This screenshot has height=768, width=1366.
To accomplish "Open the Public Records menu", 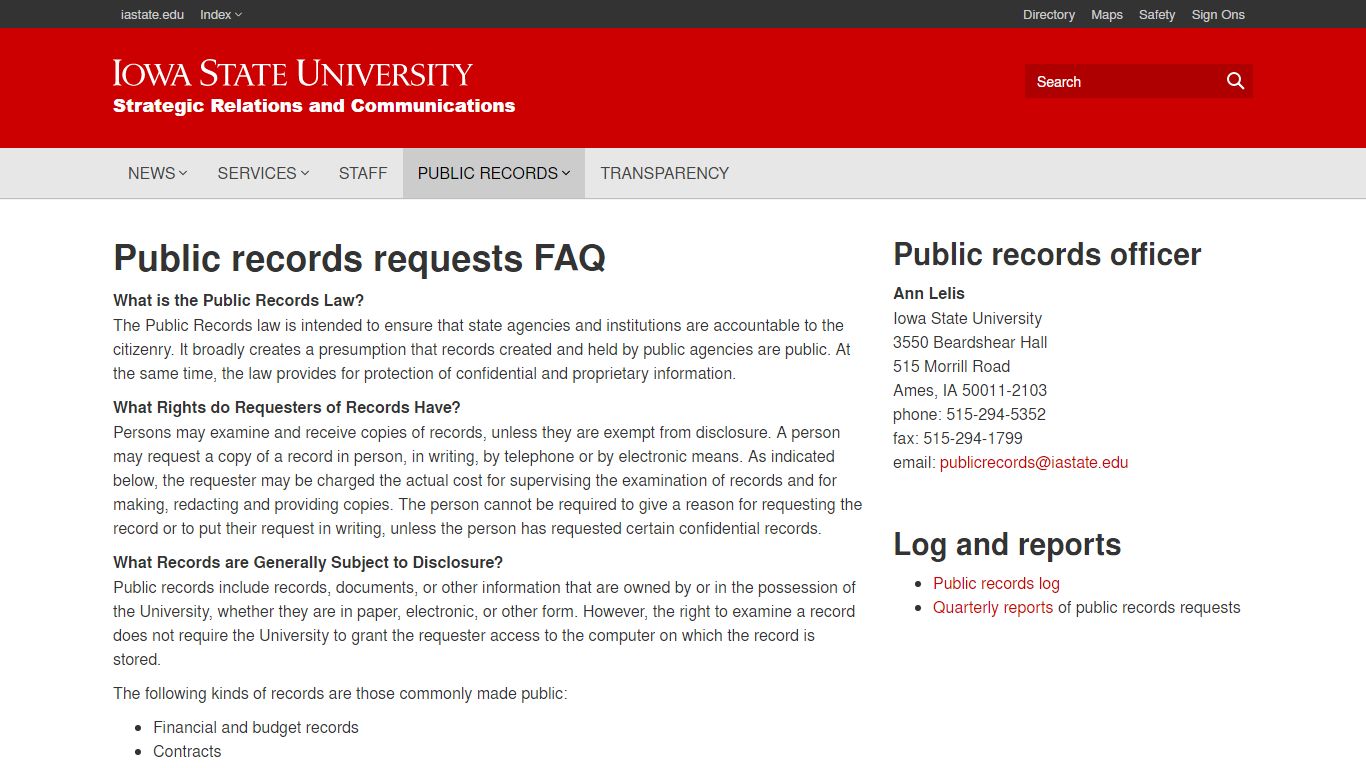I will coord(494,173).
